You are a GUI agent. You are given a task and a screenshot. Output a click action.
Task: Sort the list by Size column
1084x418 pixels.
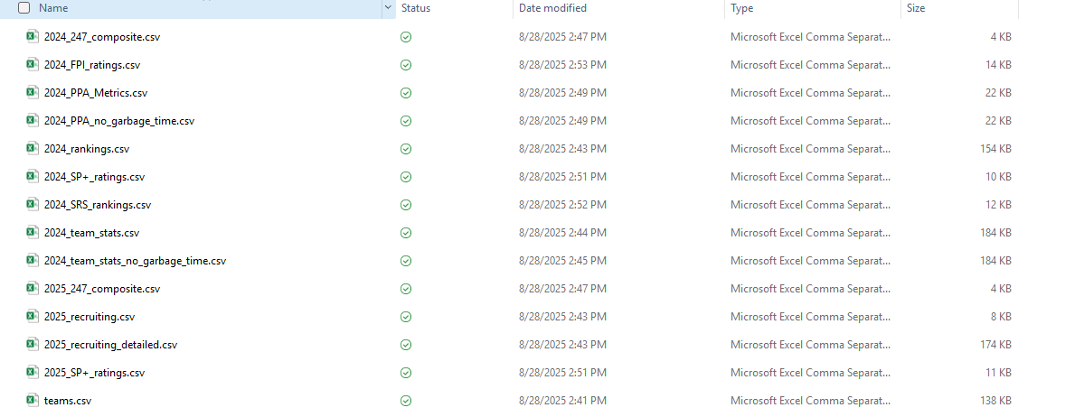915,8
